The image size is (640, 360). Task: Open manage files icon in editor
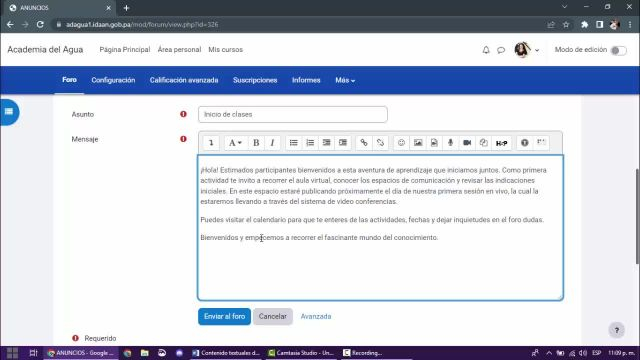pos(484,143)
